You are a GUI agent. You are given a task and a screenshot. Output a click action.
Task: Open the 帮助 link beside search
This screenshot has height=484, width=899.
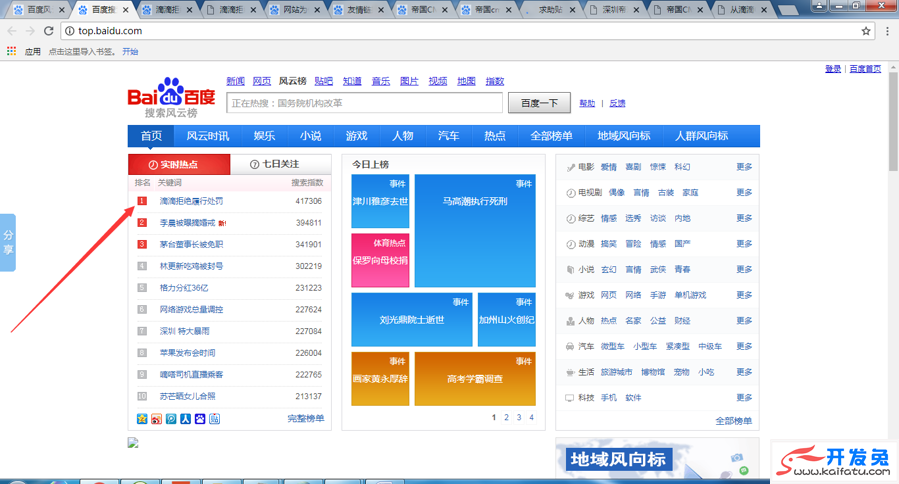[x=587, y=103]
